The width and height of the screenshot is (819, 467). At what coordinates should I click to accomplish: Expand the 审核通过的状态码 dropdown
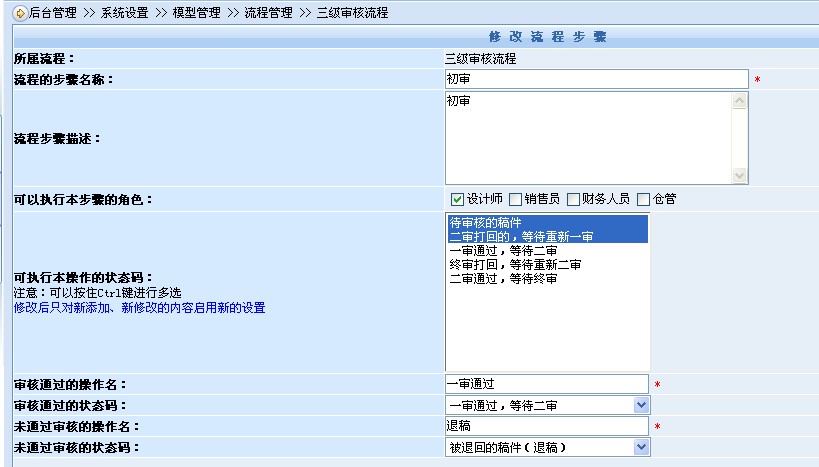(641, 405)
